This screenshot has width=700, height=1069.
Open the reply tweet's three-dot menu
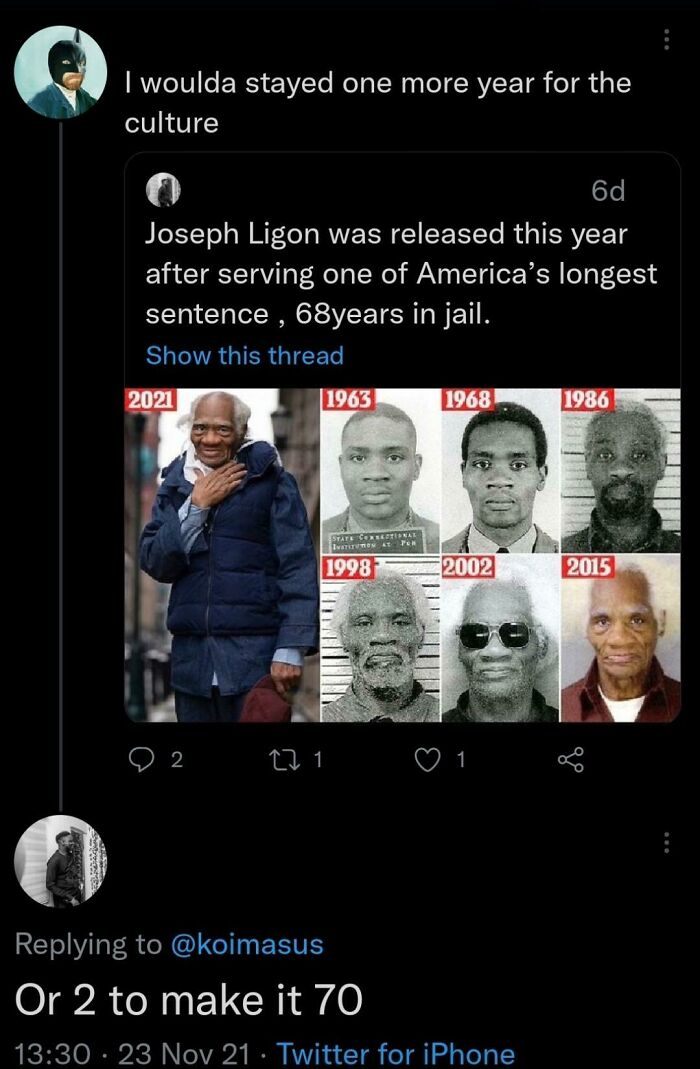[x=666, y=843]
